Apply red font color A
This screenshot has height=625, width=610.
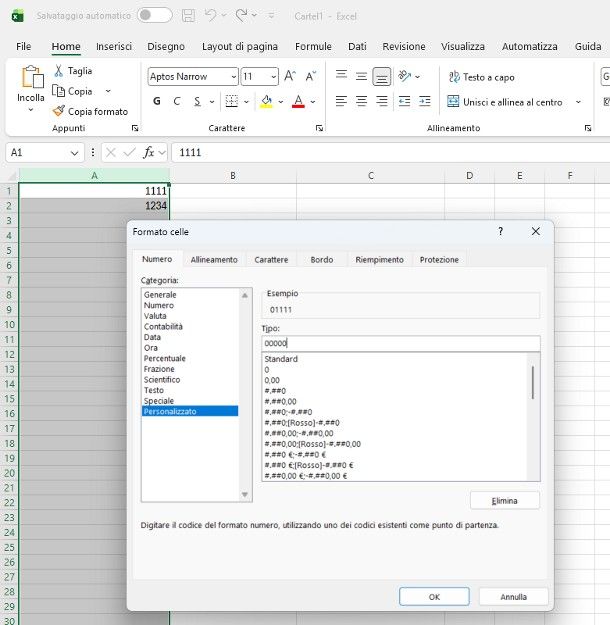[x=298, y=101]
